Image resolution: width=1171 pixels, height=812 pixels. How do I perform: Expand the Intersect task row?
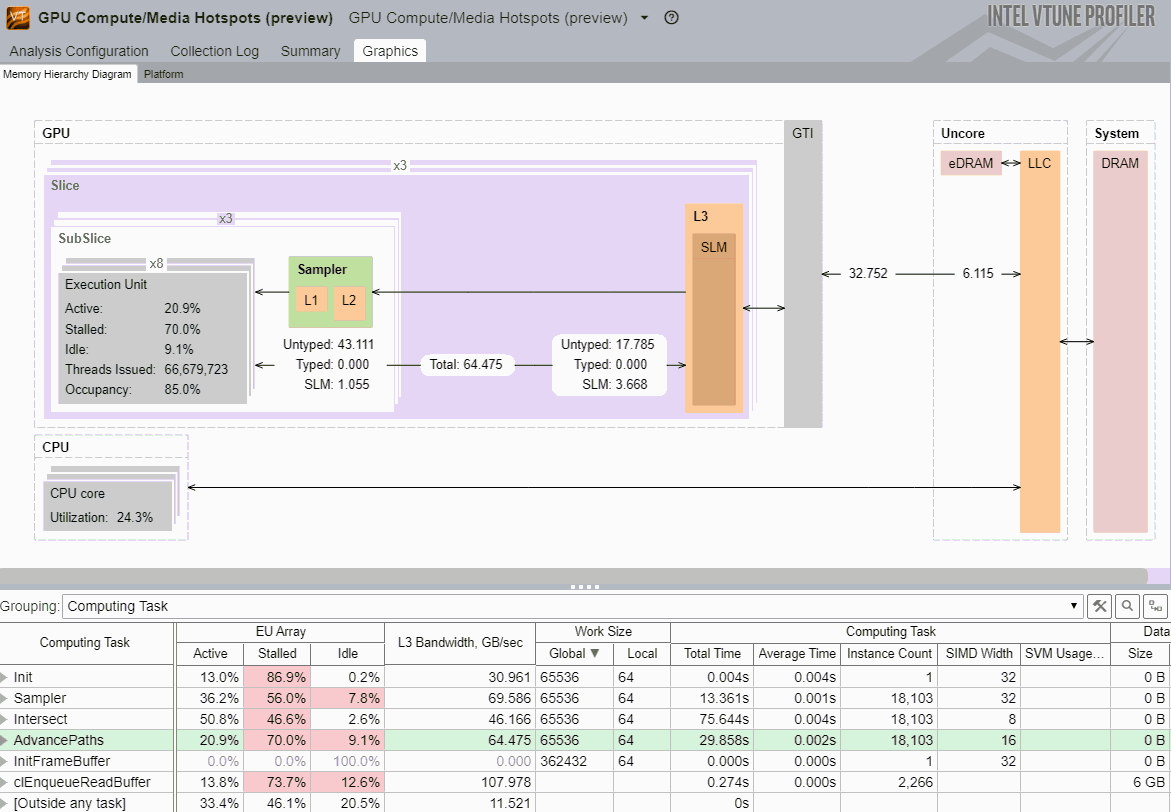point(5,719)
